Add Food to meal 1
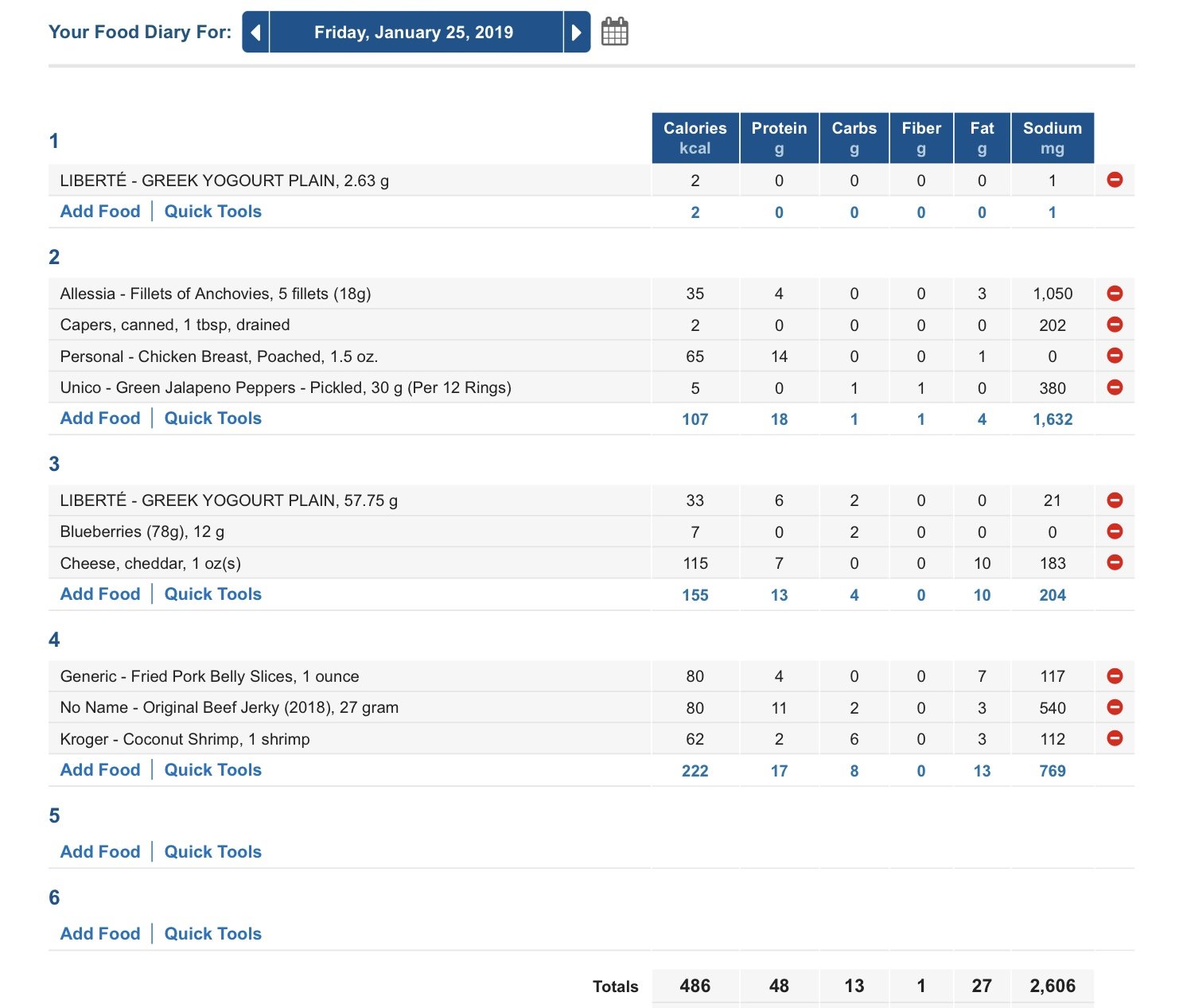The width and height of the screenshot is (1183, 1008). [x=100, y=212]
